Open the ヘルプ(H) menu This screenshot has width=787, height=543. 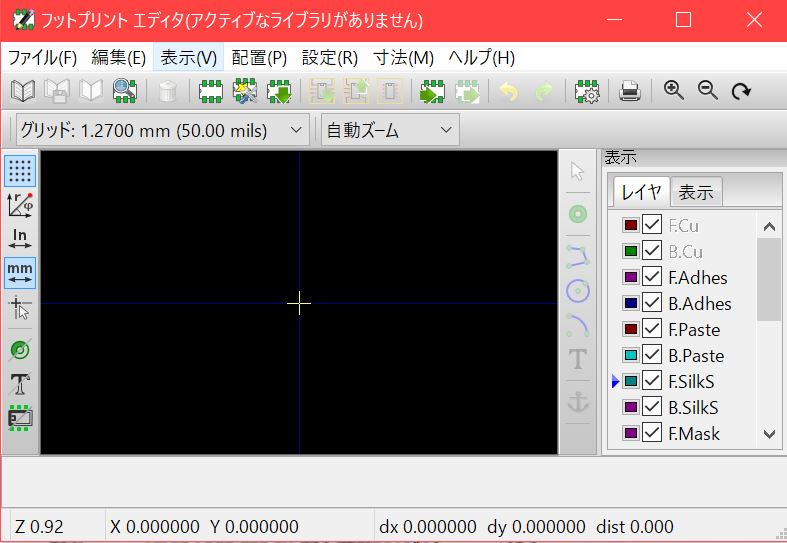tap(481, 58)
